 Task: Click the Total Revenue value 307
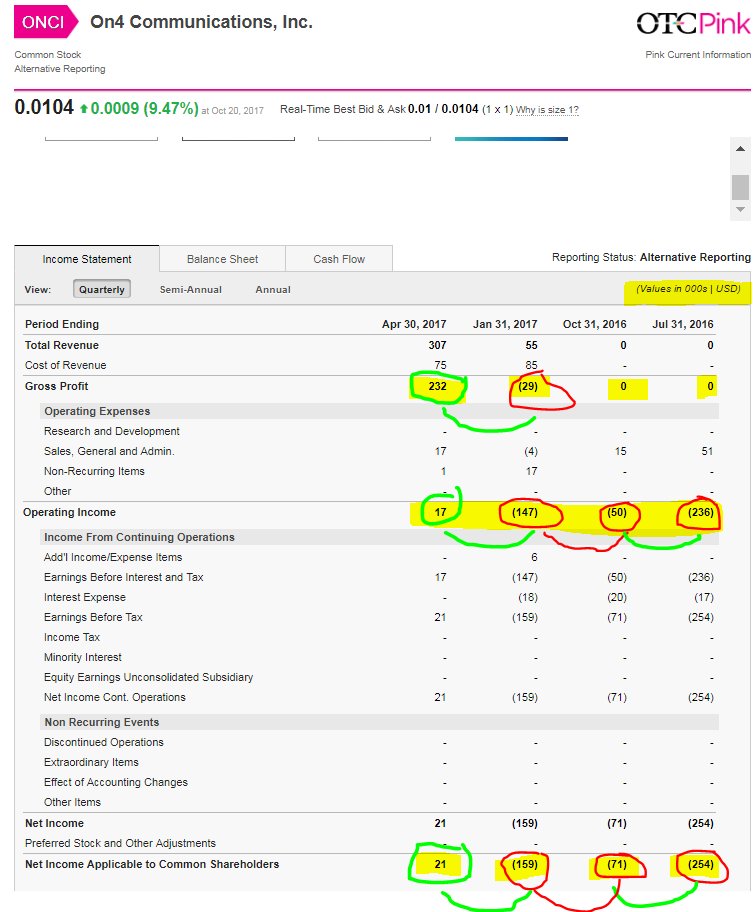[437, 345]
